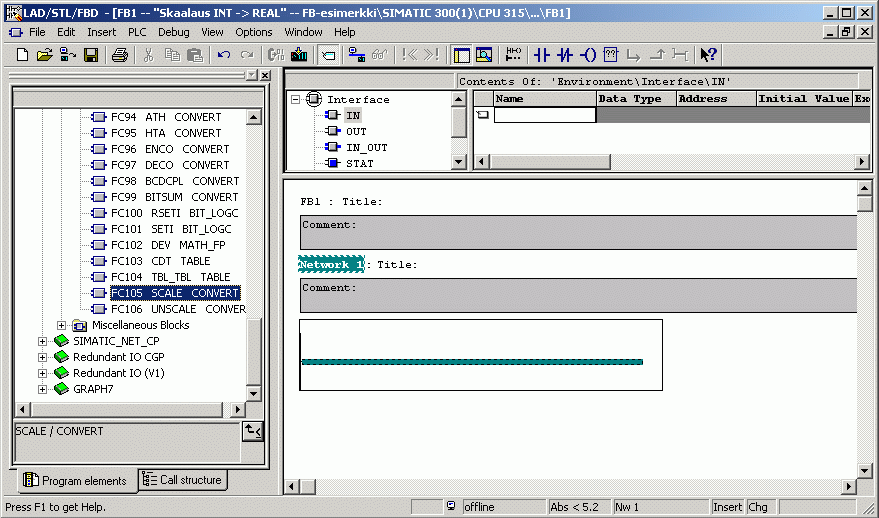Click the Connection toolbar icon
This screenshot has height=518, width=879.
tap(679, 54)
